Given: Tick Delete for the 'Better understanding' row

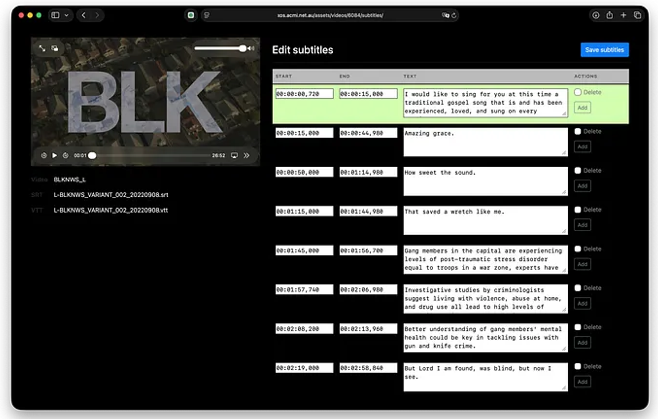Looking at the screenshot, I should 578,327.
